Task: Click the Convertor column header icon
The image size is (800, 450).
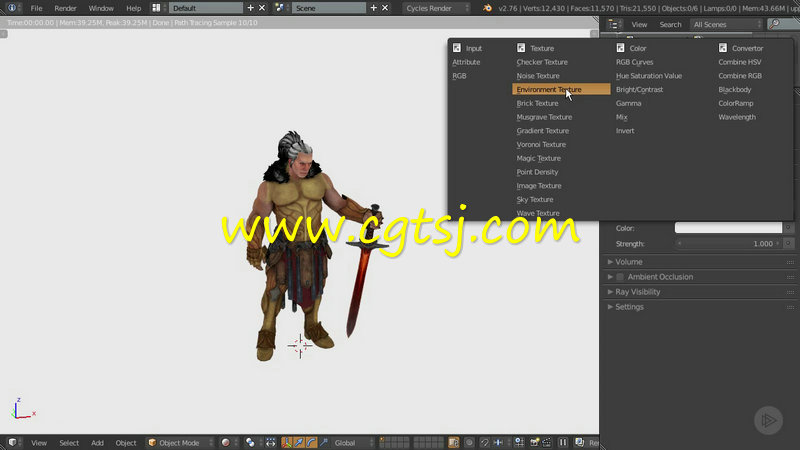Action: 723,47
